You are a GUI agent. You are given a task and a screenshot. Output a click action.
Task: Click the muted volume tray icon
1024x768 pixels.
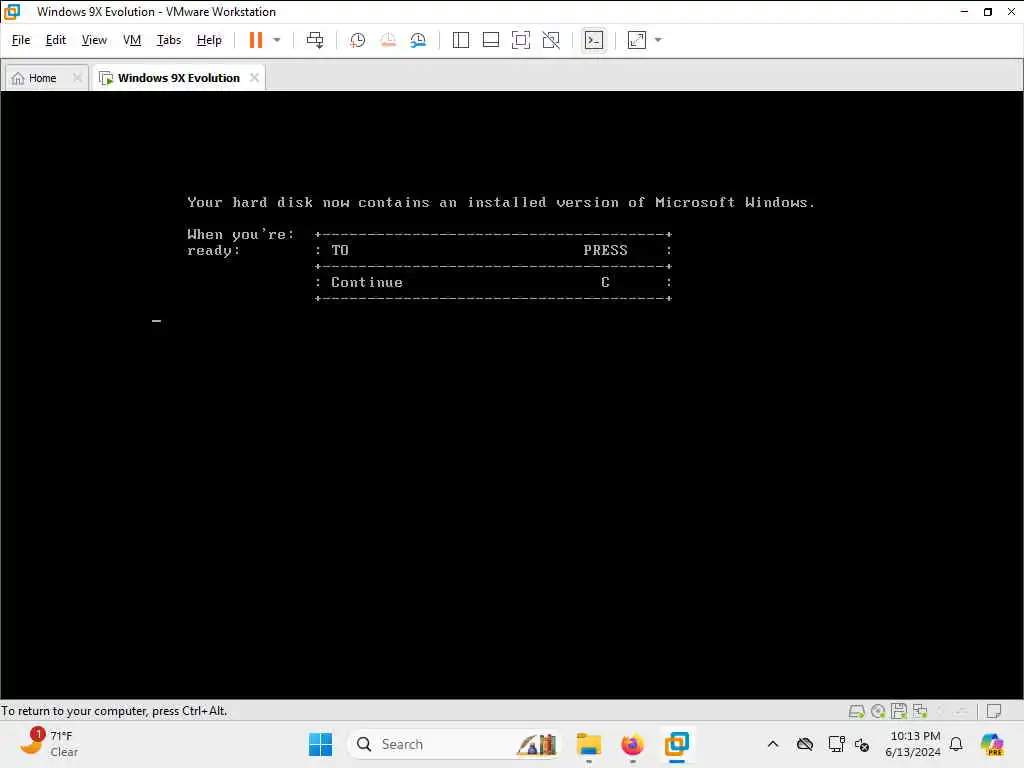(x=862, y=744)
